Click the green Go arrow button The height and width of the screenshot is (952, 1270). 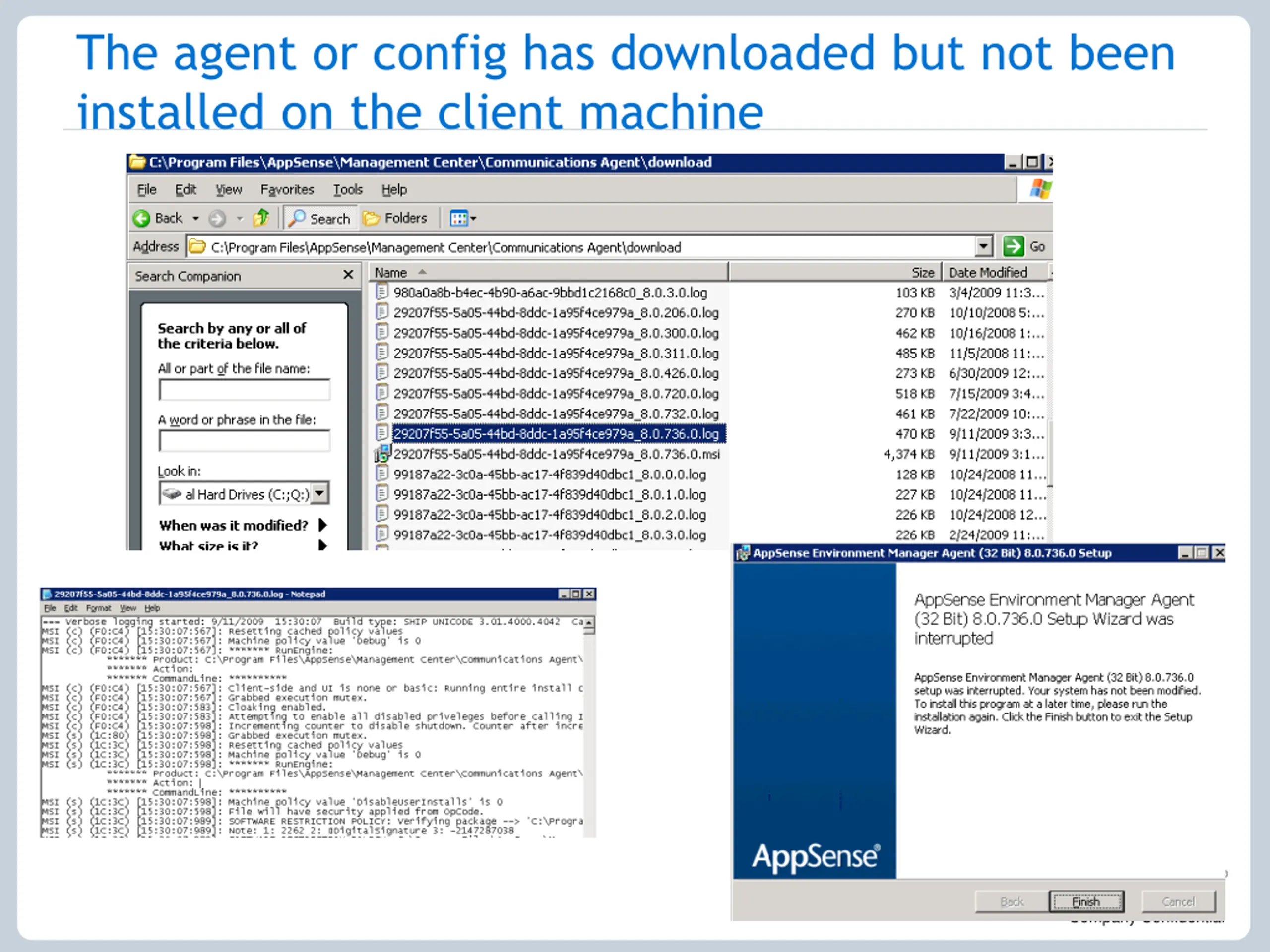[x=1014, y=247]
